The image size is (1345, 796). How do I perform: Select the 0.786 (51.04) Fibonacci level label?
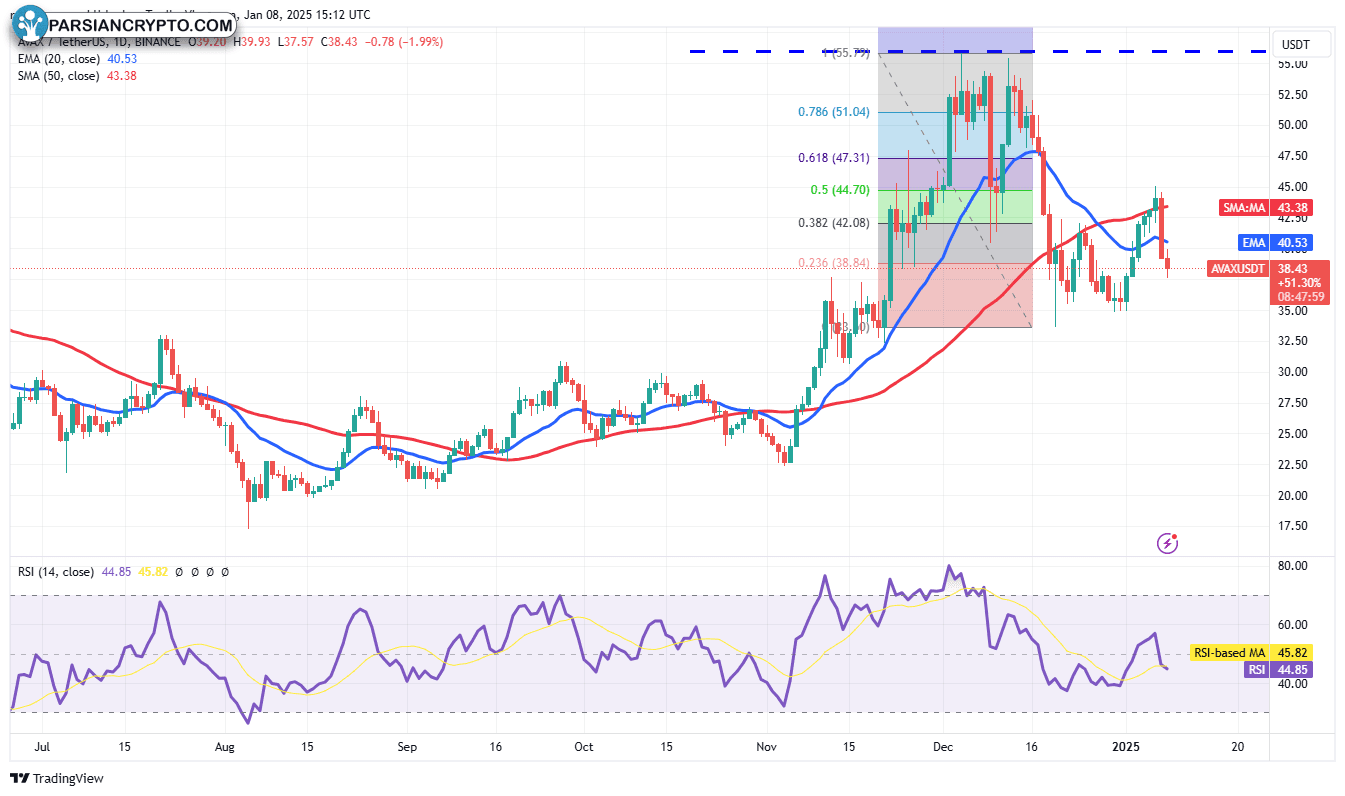pos(834,112)
